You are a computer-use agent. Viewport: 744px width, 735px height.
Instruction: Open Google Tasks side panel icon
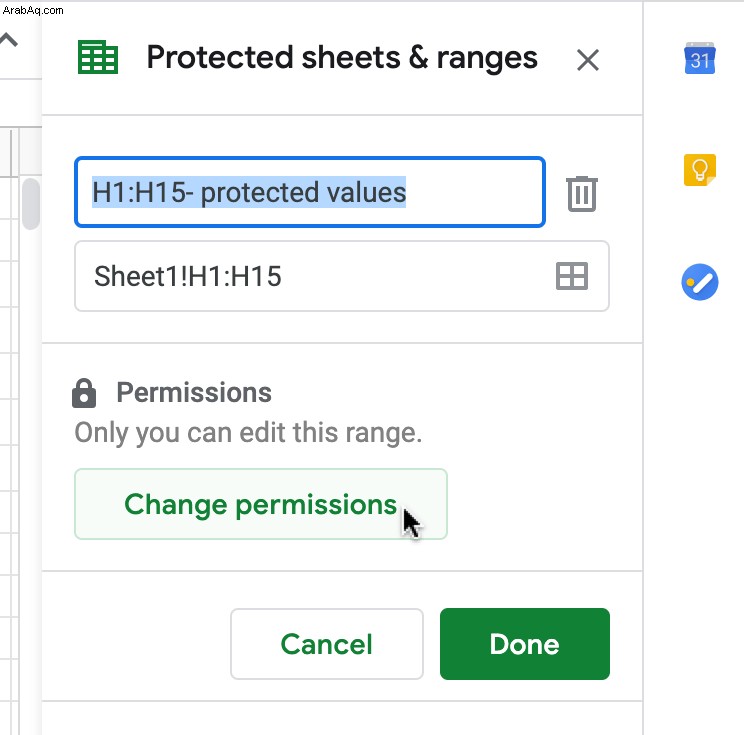tap(699, 282)
